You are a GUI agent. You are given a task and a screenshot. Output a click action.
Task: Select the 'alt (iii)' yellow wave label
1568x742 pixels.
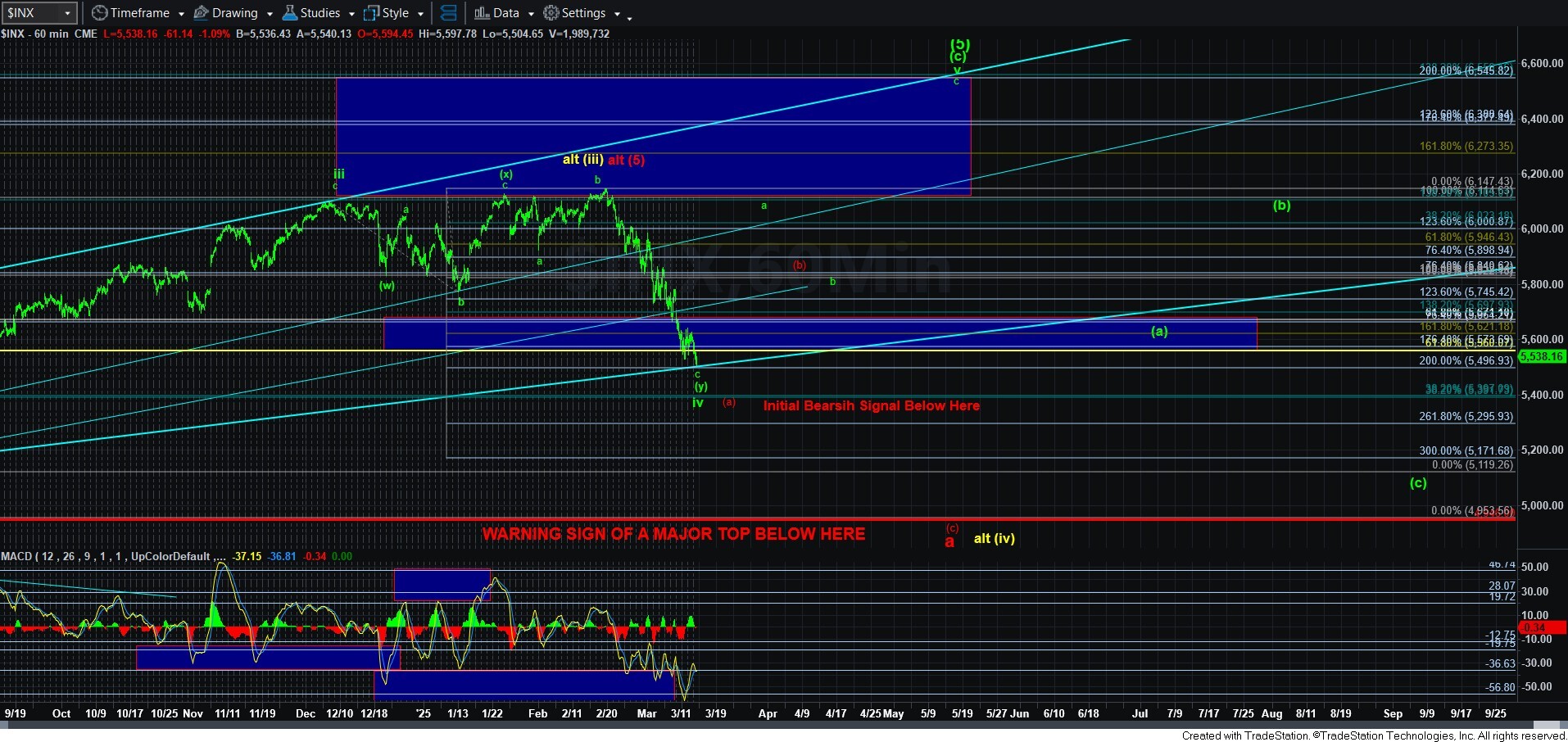pyautogui.click(x=583, y=160)
